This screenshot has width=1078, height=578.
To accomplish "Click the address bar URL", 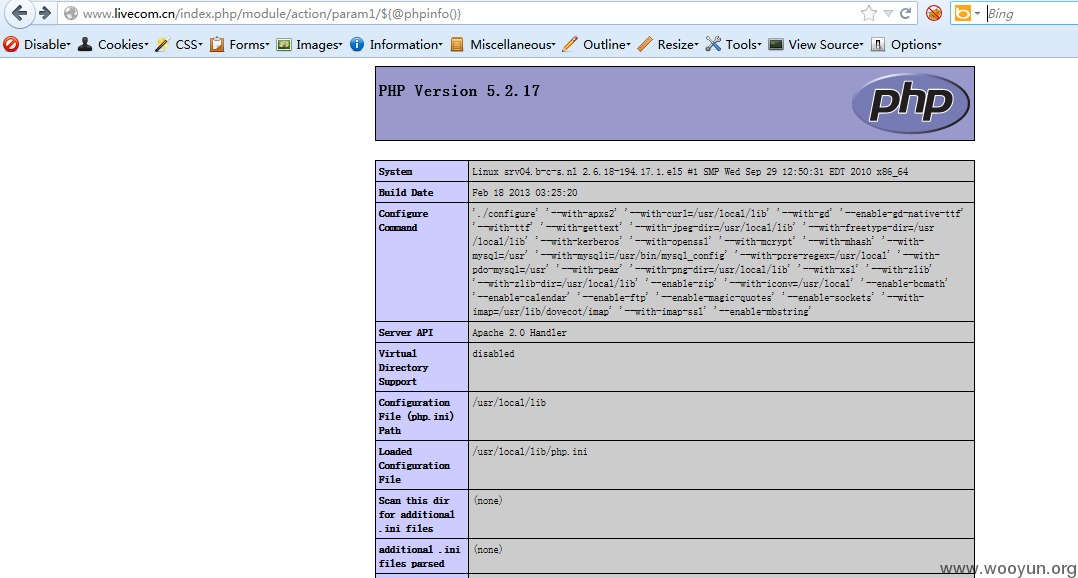I will (272, 13).
